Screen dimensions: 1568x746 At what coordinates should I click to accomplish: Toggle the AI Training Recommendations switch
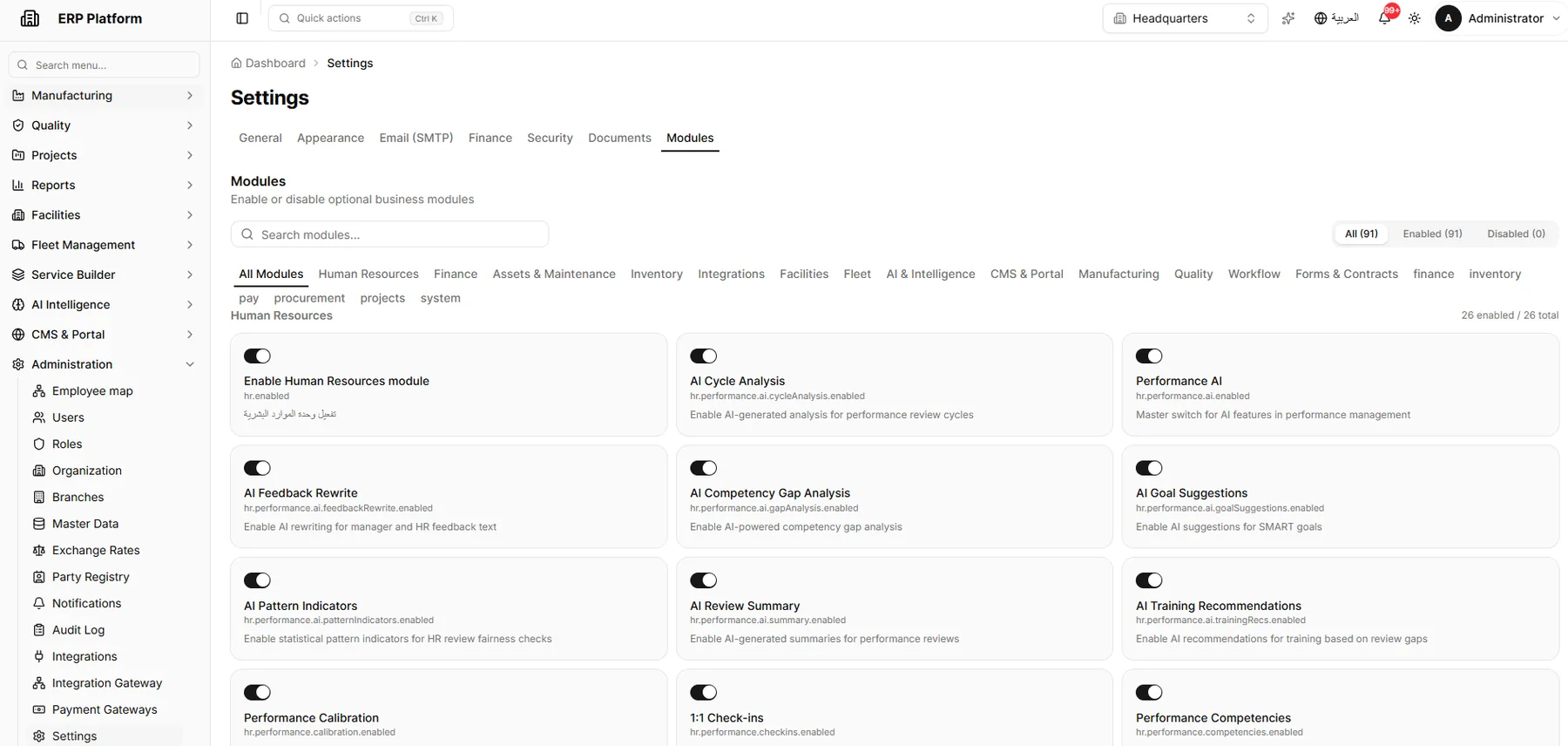tap(1149, 580)
